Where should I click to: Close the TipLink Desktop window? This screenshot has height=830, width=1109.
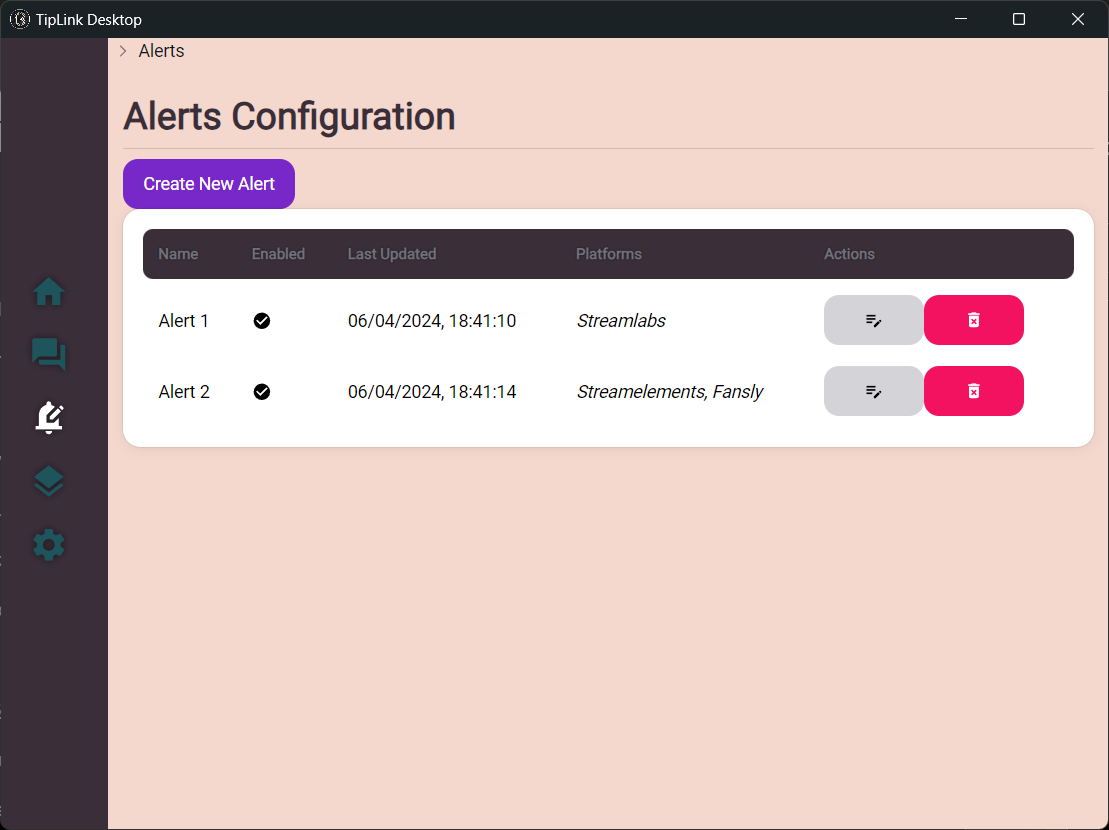(x=1078, y=19)
